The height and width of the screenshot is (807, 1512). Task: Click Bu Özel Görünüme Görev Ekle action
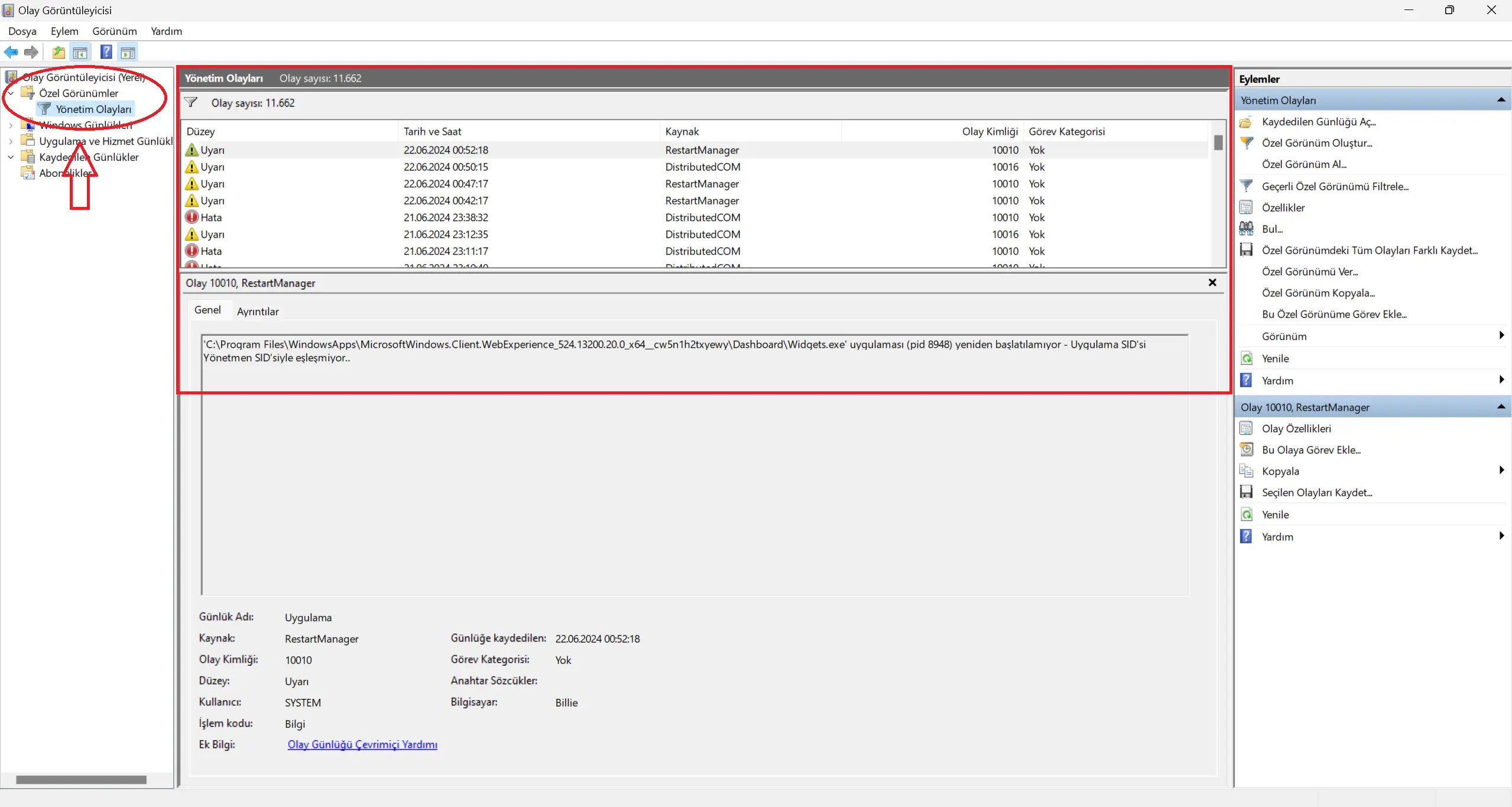point(1334,314)
